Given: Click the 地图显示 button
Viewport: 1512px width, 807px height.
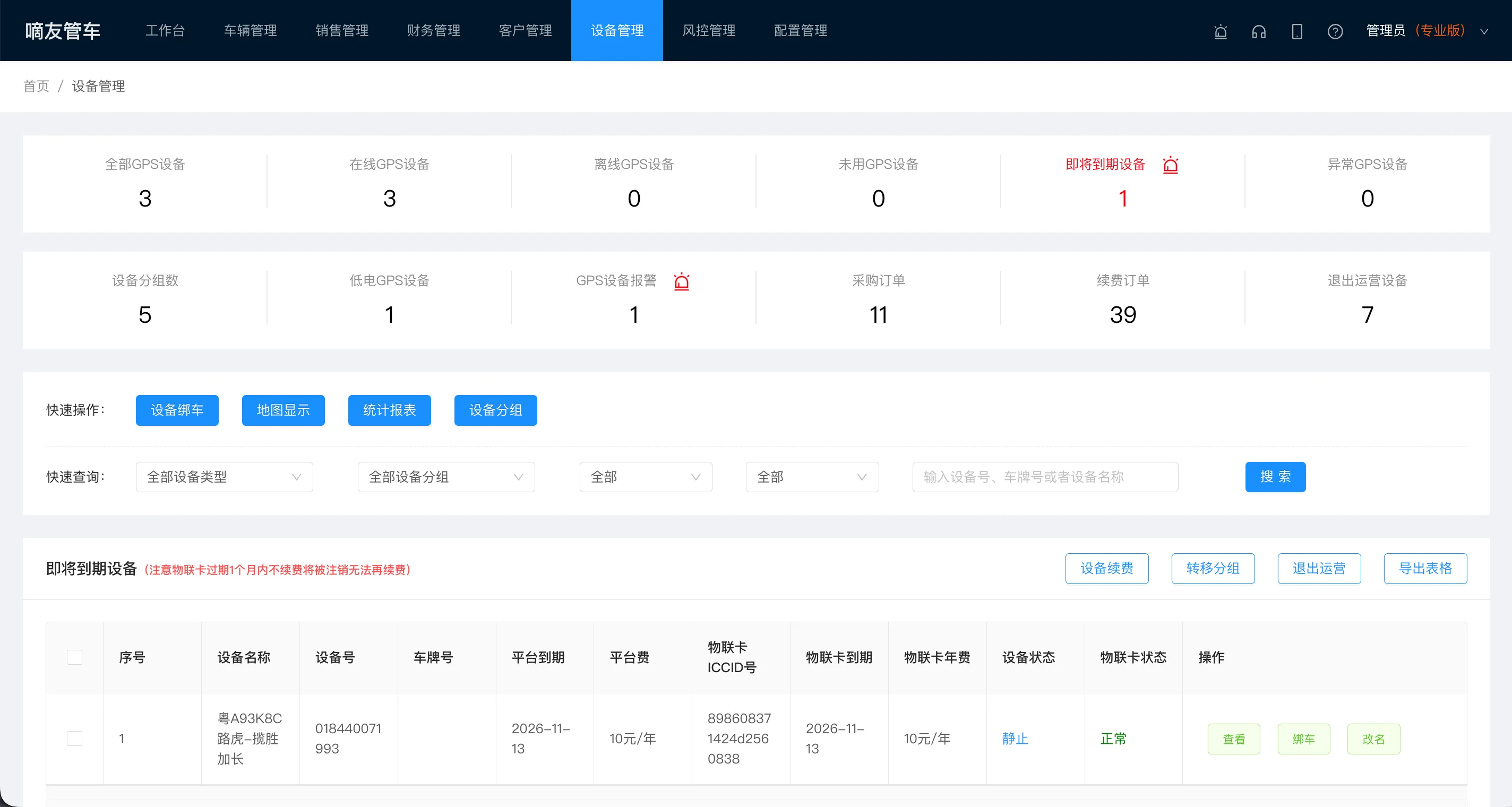Looking at the screenshot, I should point(283,410).
